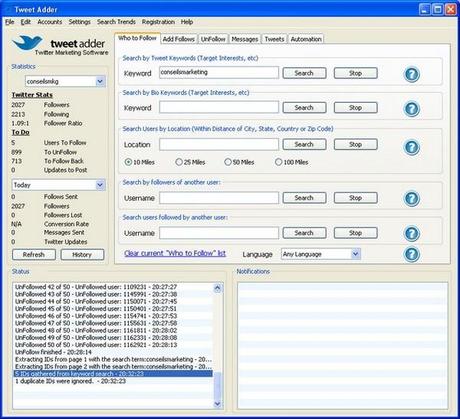
Task: Select row "5 IDs gathered from keyword search"
Action: click(x=113, y=374)
